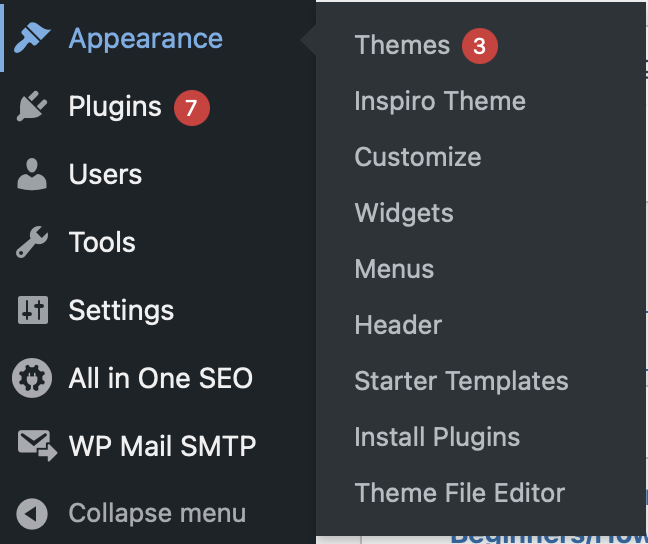The height and width of the screenshot is (544, 648).
Task: Select Install Plugins in the submenu
Action: coord(437,437)
